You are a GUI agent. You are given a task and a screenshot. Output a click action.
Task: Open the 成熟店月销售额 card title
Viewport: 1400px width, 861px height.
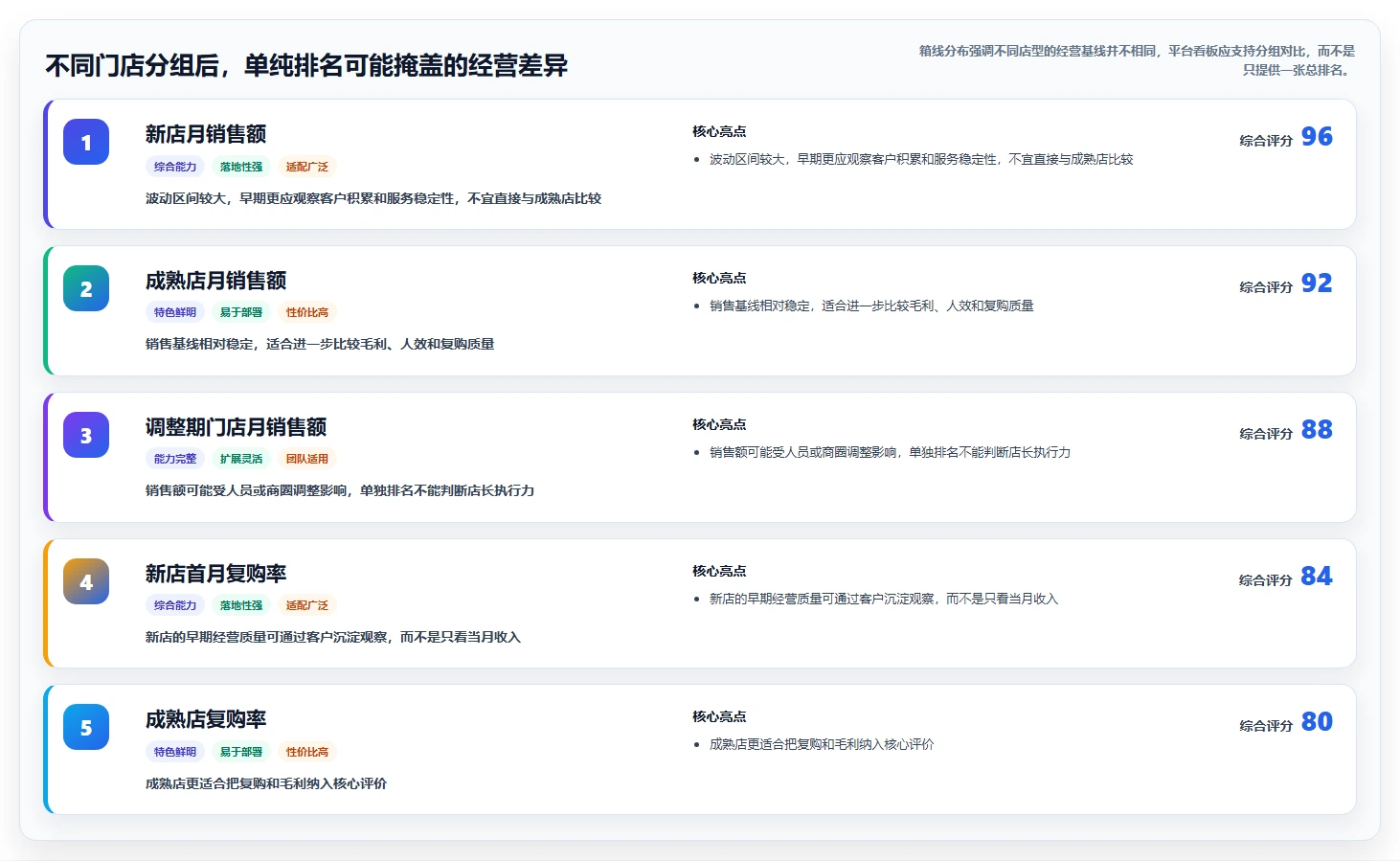pos(215,281)
